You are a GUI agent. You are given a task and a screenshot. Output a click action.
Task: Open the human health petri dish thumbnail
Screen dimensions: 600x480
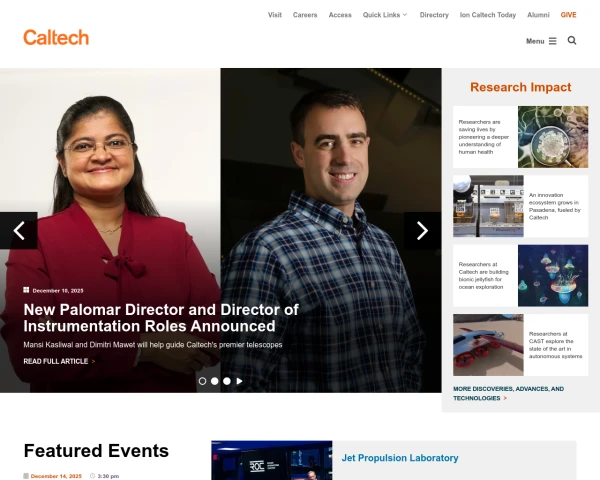(x=553, y=137)
